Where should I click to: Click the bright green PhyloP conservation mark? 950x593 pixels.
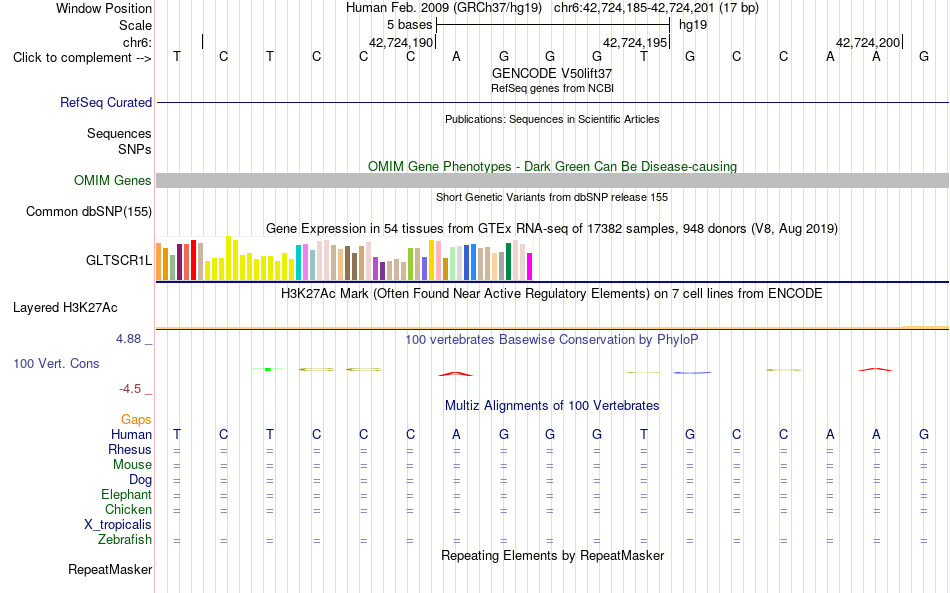tap(268, 369)
